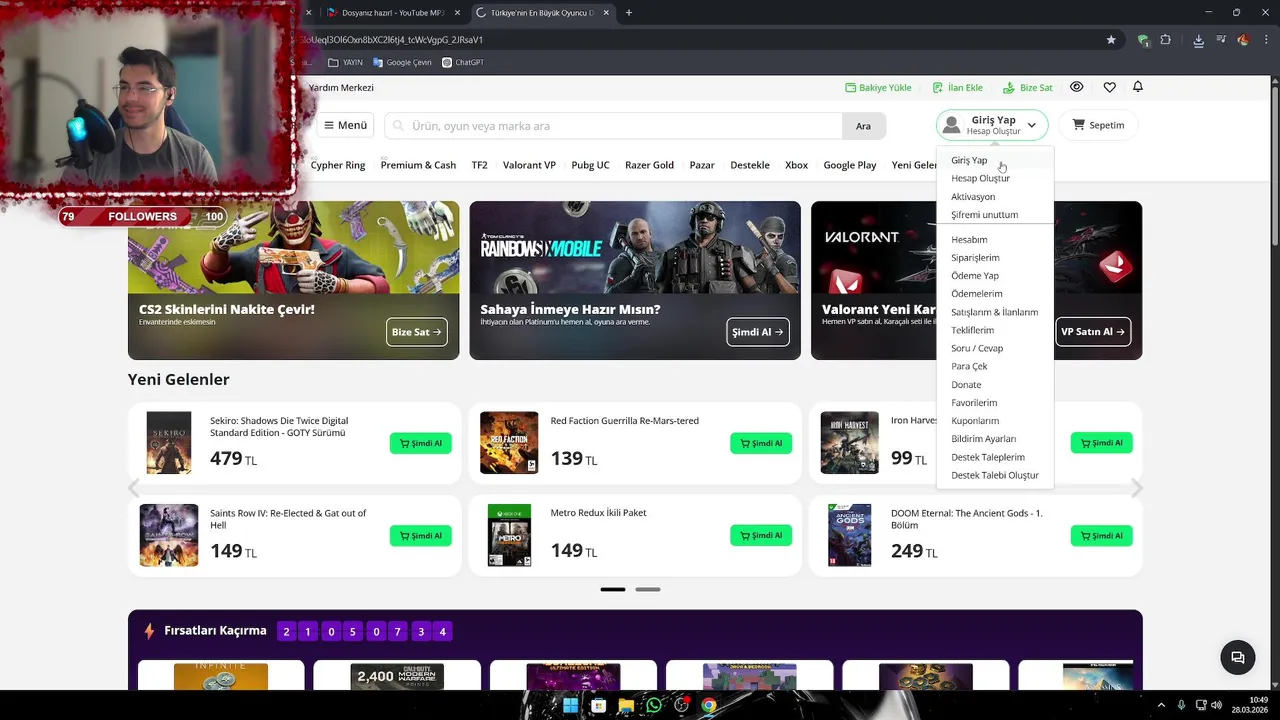Choose Ödemelerim menu entry
Screen dimensions: 1280x720
976,294
